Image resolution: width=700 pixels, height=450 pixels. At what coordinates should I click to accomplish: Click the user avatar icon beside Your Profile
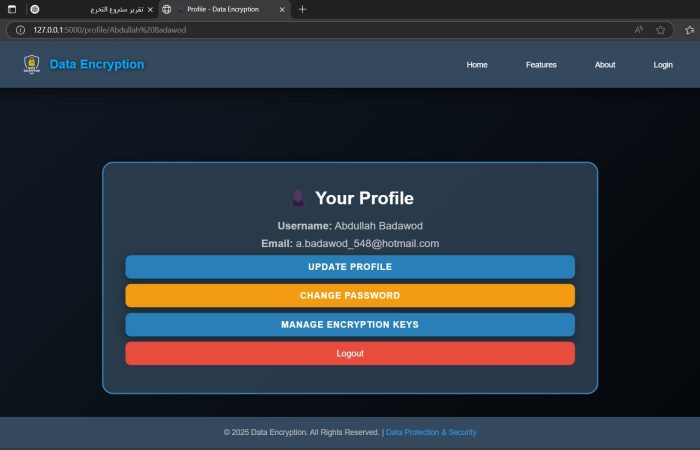(297, 198)
